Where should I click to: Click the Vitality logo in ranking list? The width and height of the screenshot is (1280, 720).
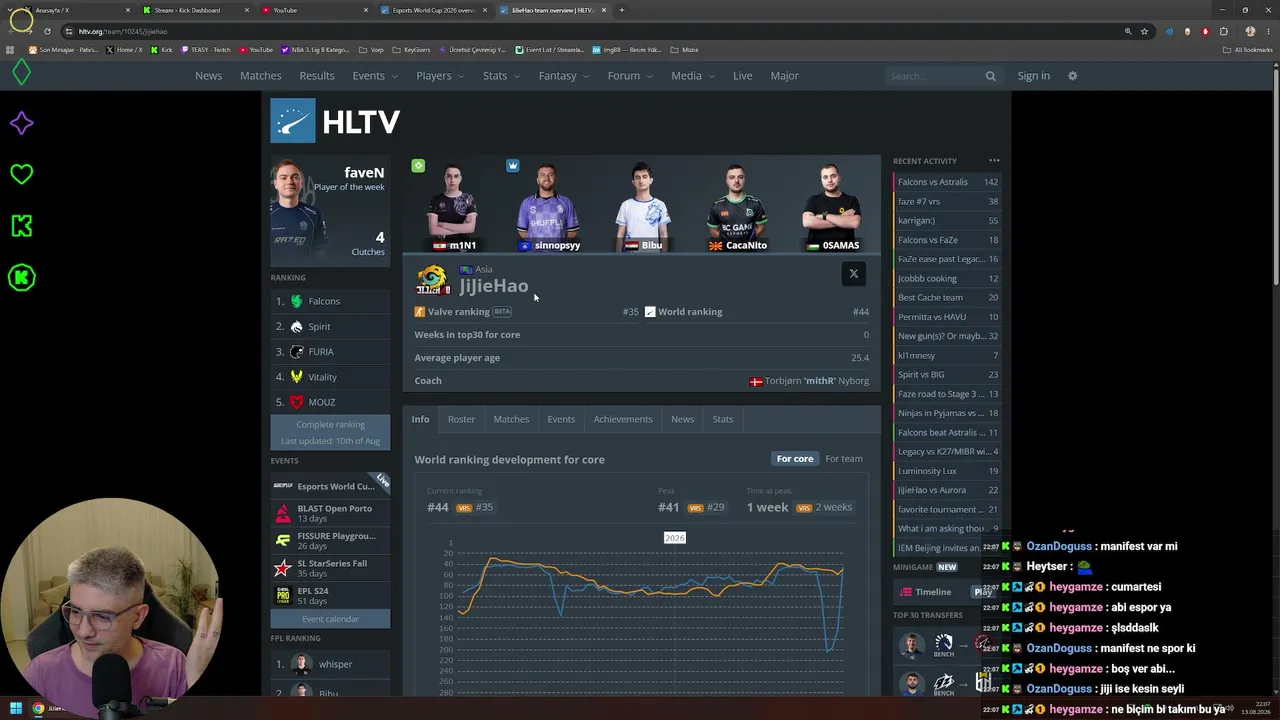click(296, 377)
